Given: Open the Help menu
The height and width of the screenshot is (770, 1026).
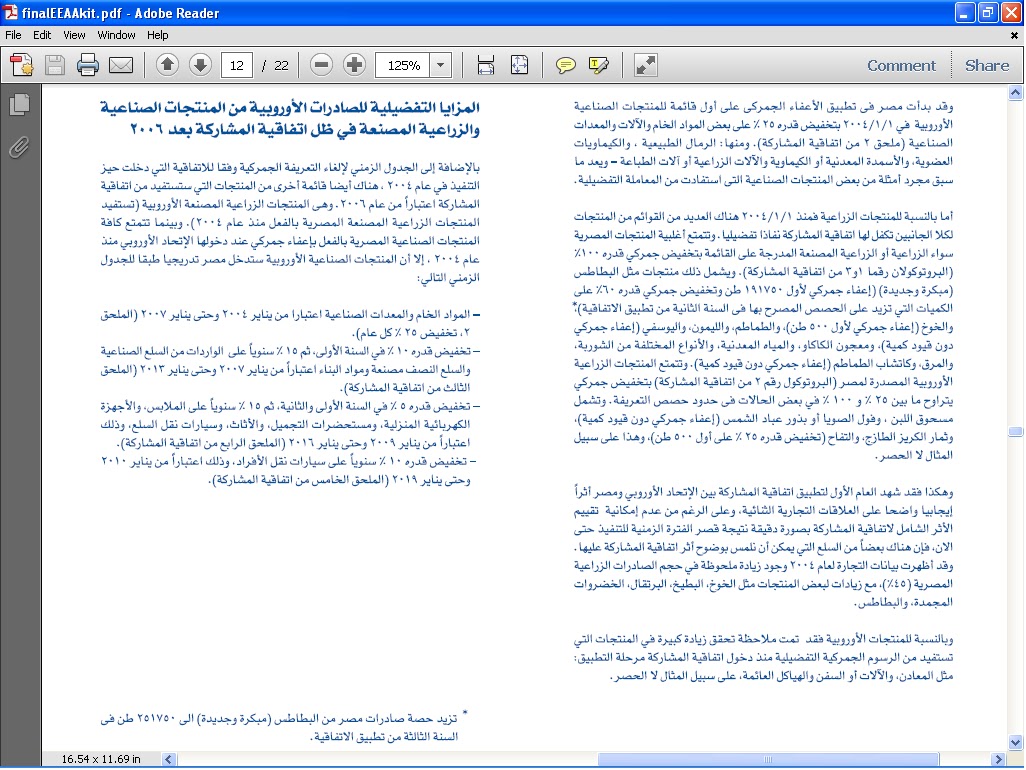Looking at the screenshot, I should tap(157, 35).
